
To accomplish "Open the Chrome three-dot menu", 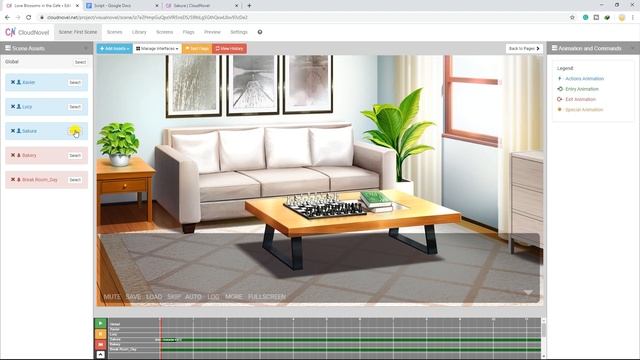I will coord(633,18).
